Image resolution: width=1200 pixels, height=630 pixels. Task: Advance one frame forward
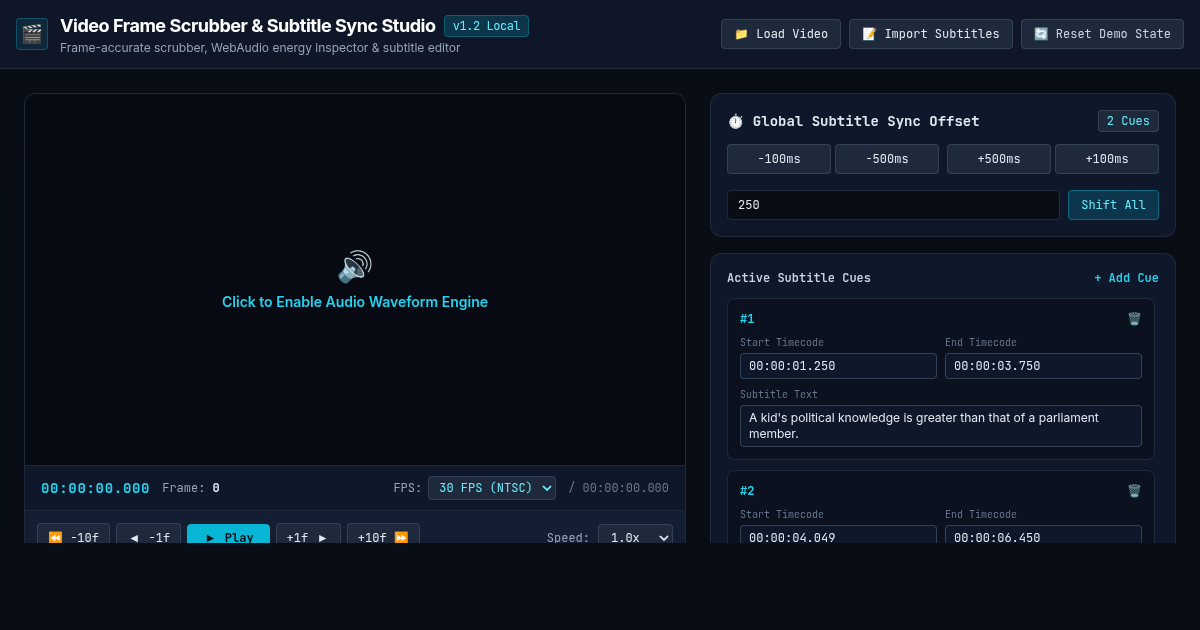tap(308, 534)
